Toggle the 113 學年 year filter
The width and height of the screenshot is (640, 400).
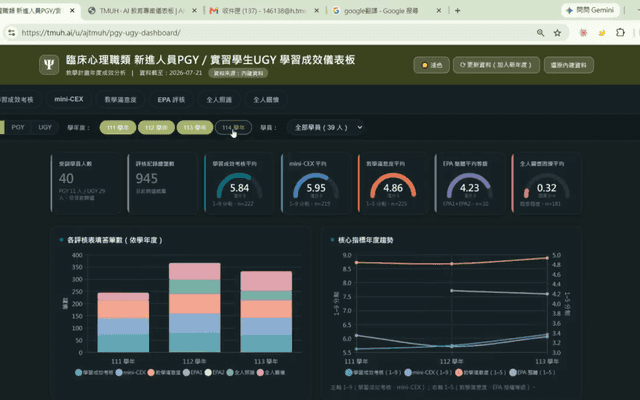tap(195, 127)
